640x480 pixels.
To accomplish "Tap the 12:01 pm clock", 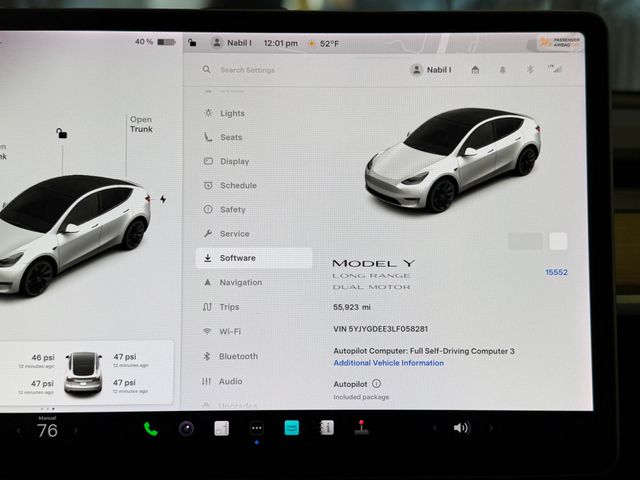I will click(280, 43).
